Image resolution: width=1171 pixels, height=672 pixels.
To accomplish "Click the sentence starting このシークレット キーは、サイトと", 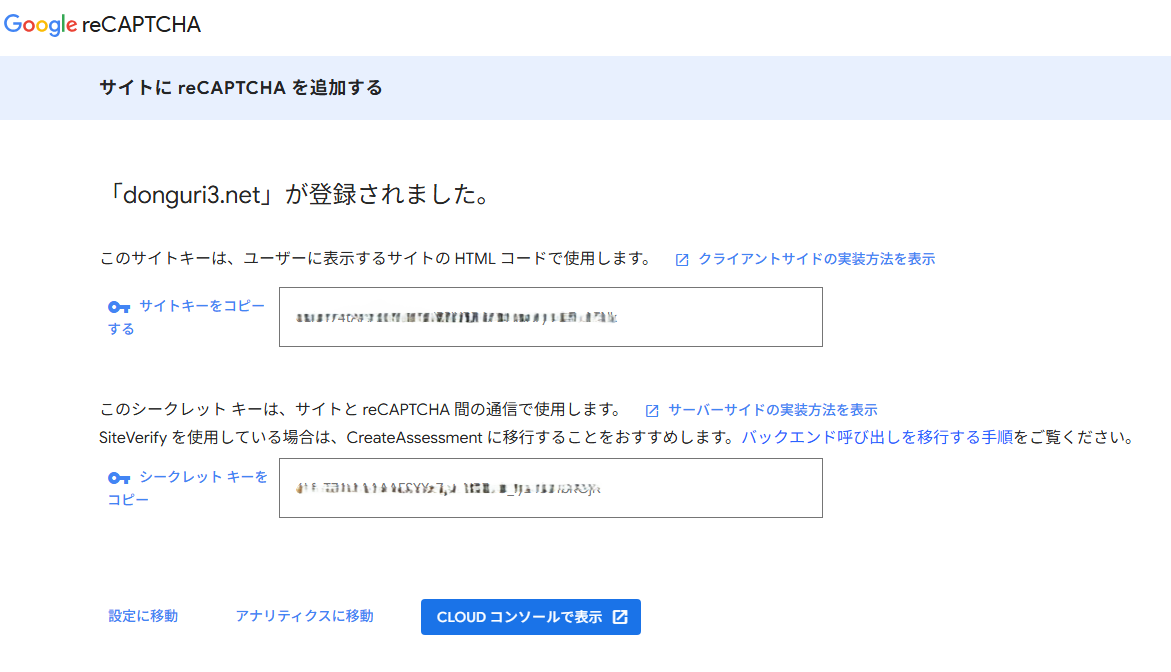I will [361, 409].
